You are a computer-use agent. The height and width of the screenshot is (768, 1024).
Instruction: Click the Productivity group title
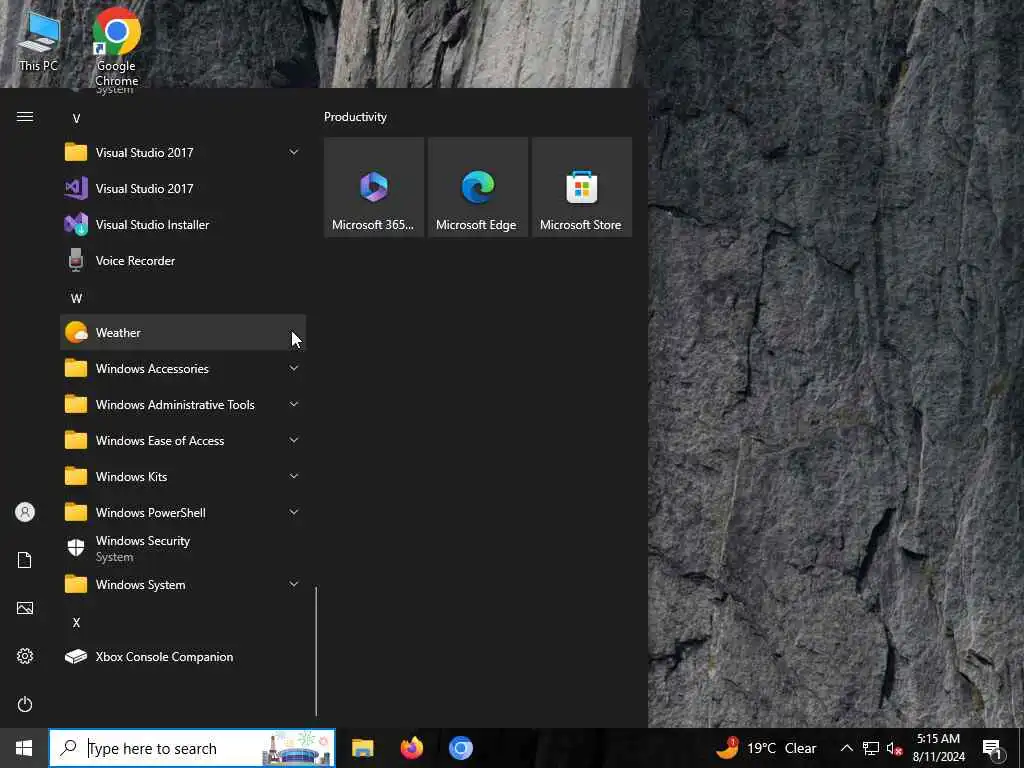point(355,117)
